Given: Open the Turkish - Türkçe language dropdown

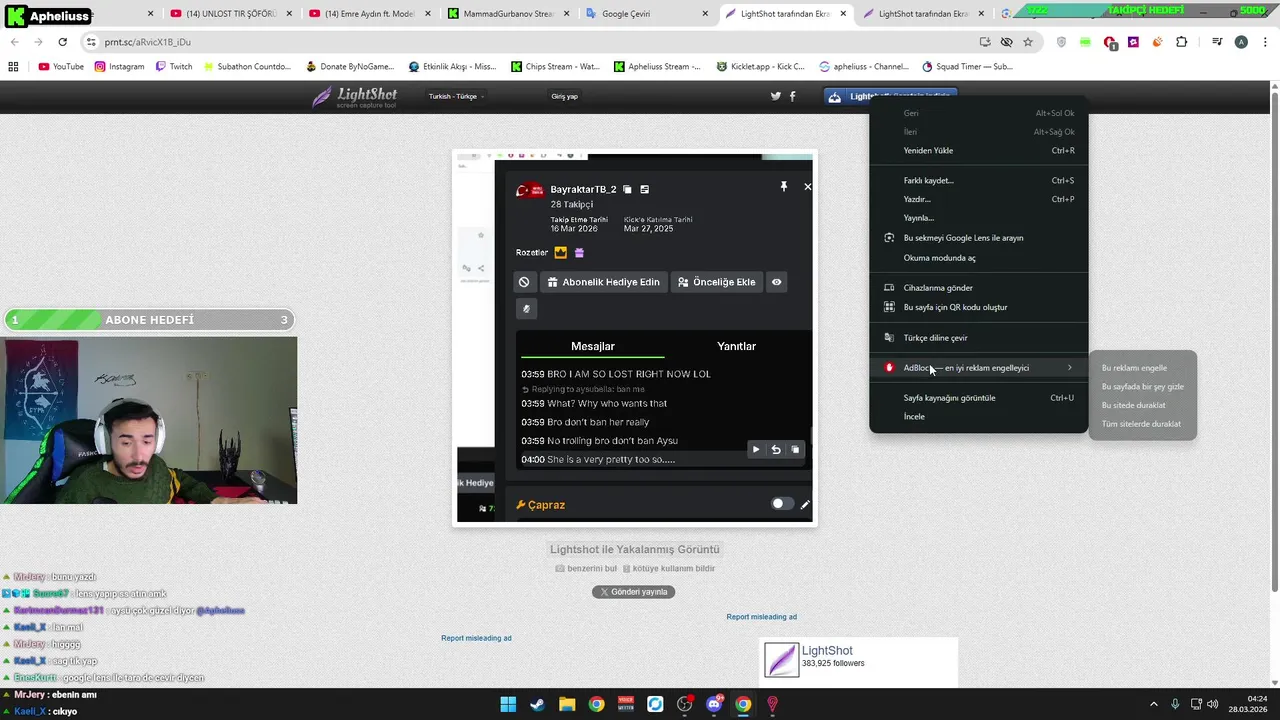Looking at the screenshot, I should click(456, 96).
